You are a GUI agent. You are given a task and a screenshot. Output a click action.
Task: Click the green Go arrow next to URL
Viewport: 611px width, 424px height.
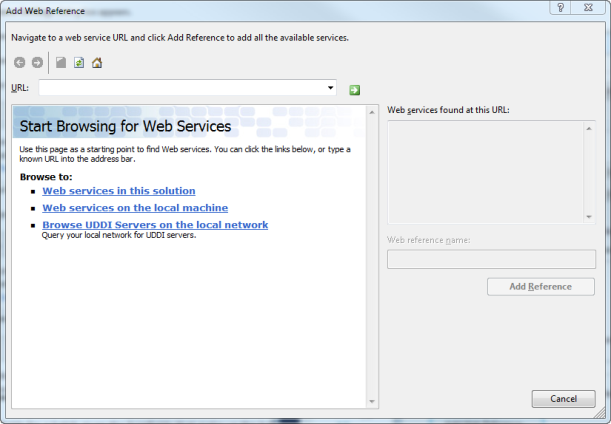coord(354,90)
